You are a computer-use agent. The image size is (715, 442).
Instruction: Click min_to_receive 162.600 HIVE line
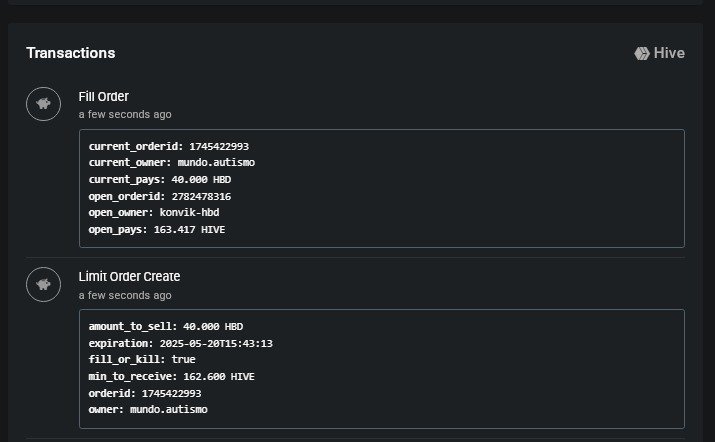tap(171, 377)
